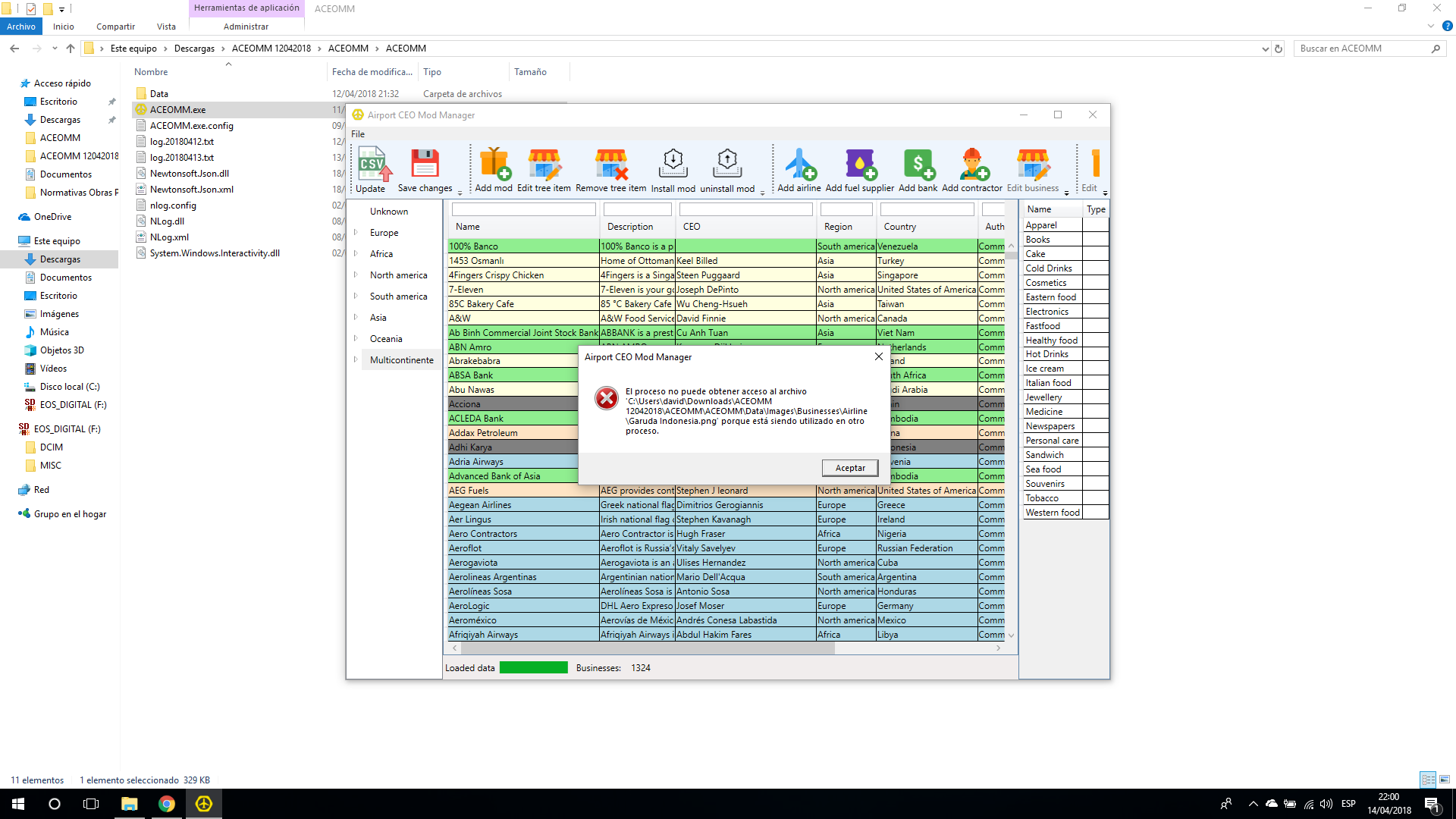Select the Unknown tree item
1456x819 pixels.
[x=388, y=212]
